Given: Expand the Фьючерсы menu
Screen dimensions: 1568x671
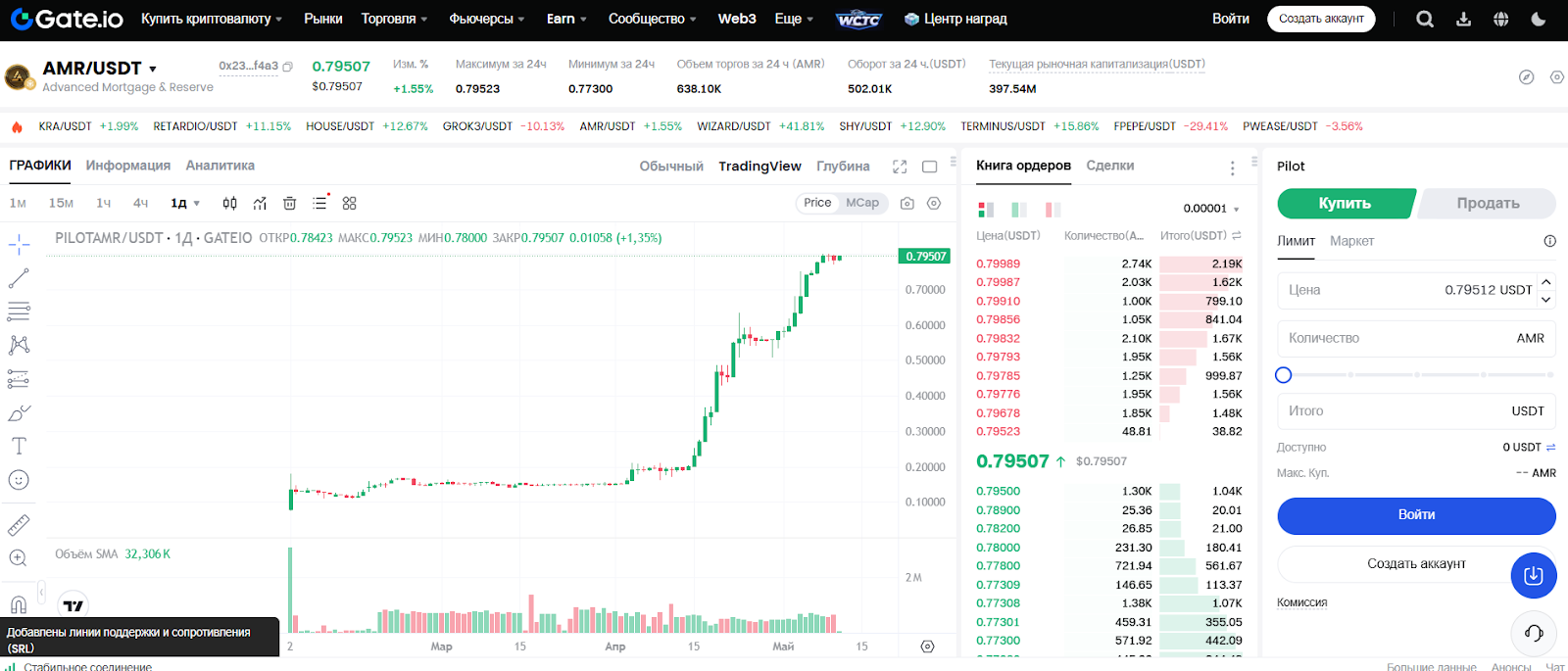Looking at the screenshot, I should pyautogui.click(x=486, y=19).
